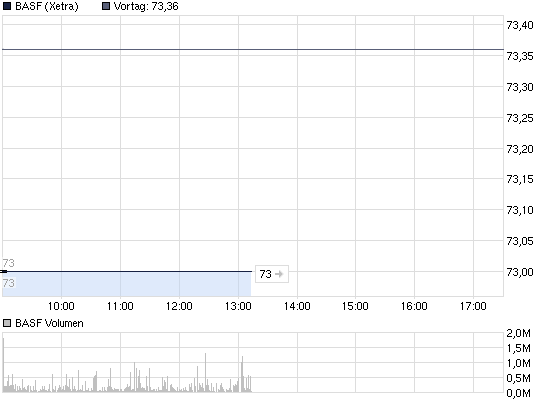Viewport: 545px width, 401px height.
Task: Click the 1,5M volume axis label
Action: 518,348
